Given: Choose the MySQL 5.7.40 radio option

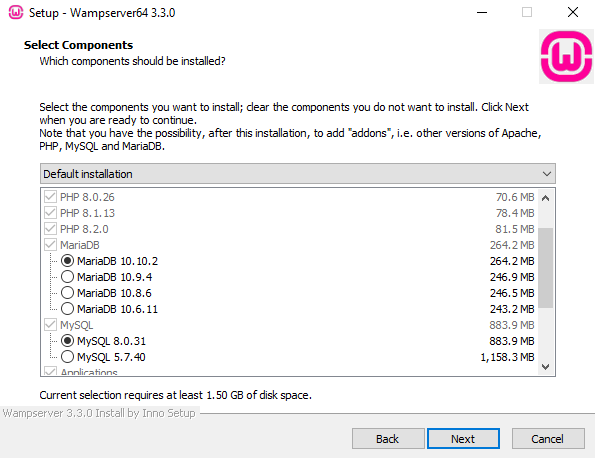Looking at the screenshot, I should pos(67,357).
